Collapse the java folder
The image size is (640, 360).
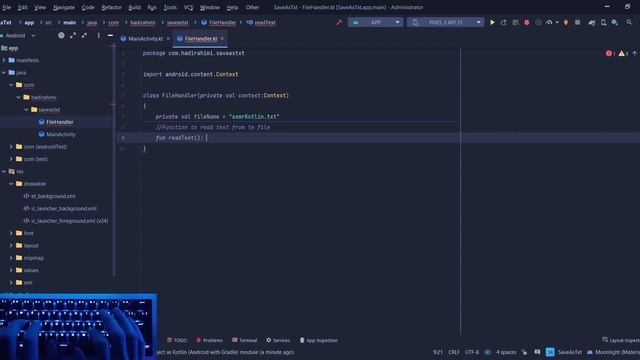pyautogui.click(x=4, y=73)
